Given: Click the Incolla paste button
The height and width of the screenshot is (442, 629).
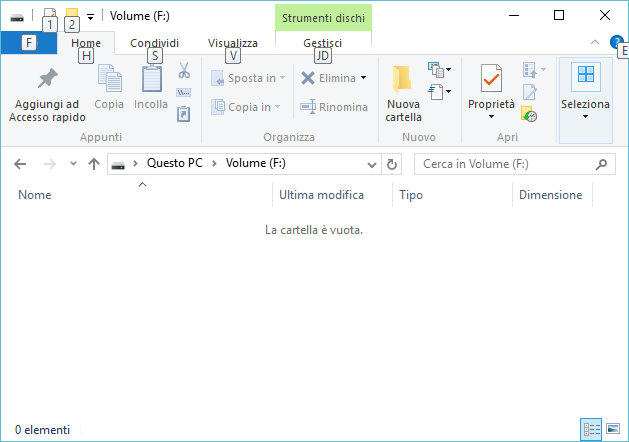Looking at the screenshot, I should 151,87.
